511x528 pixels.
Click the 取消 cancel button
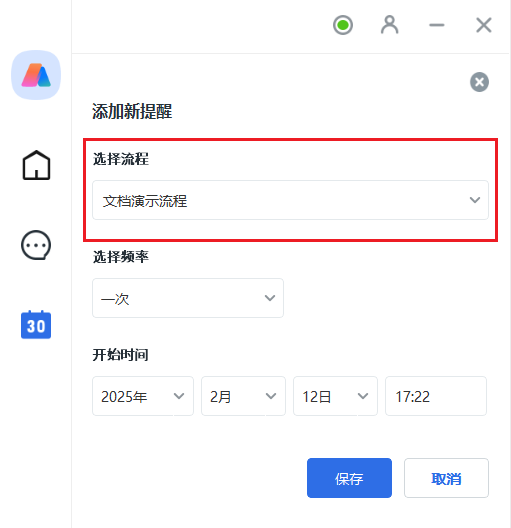[446, 478]
